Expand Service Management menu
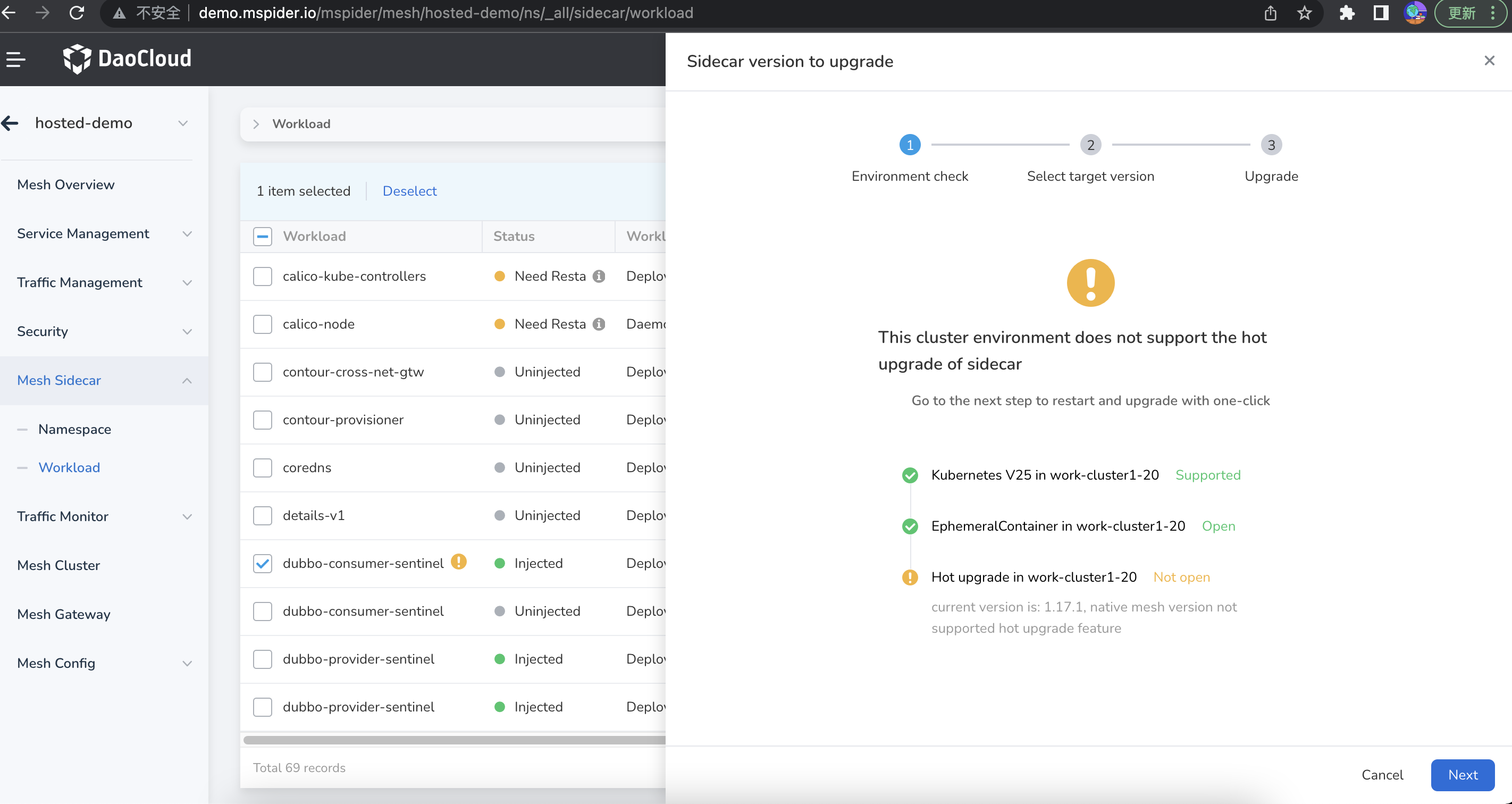The height and width of the screenshot is (804, 1512). [x=105, y=233]
